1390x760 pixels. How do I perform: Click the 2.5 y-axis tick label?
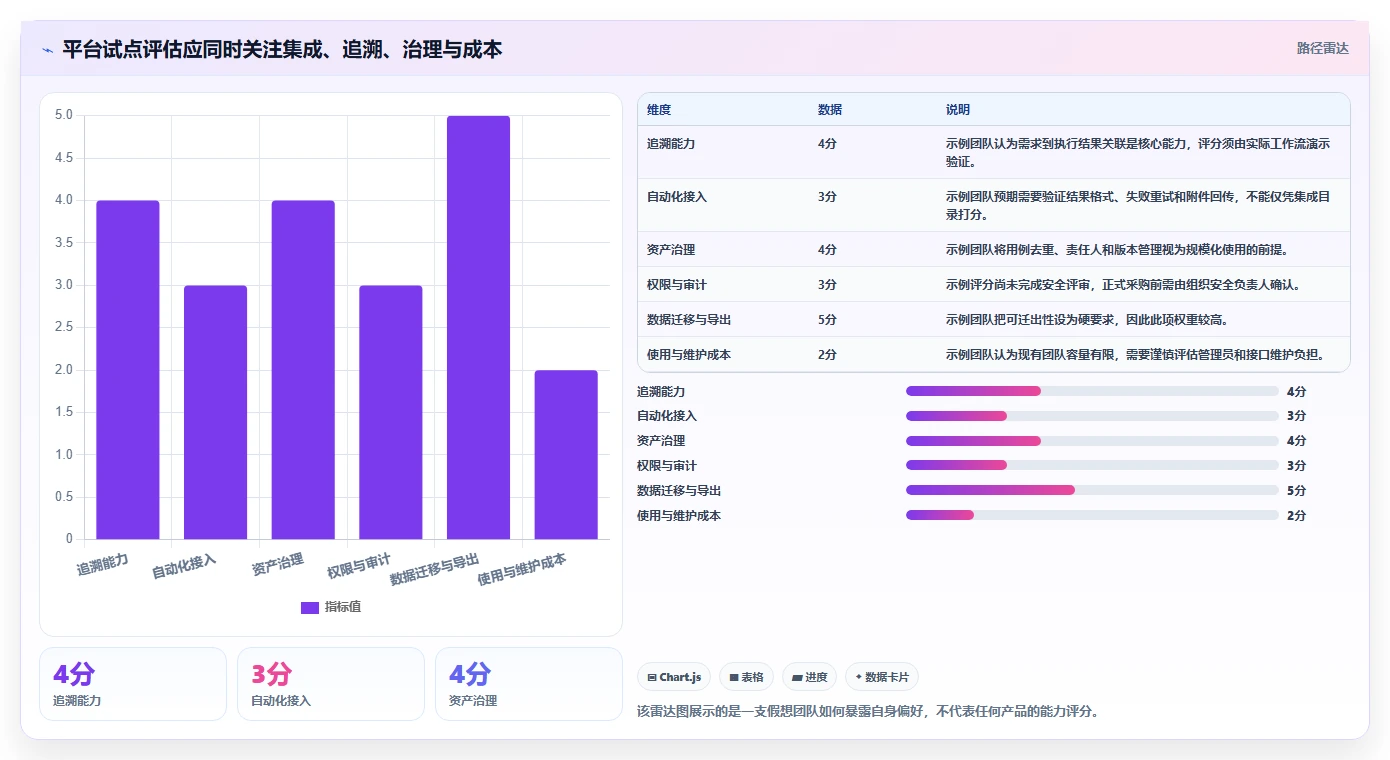[x=63, y=327]
